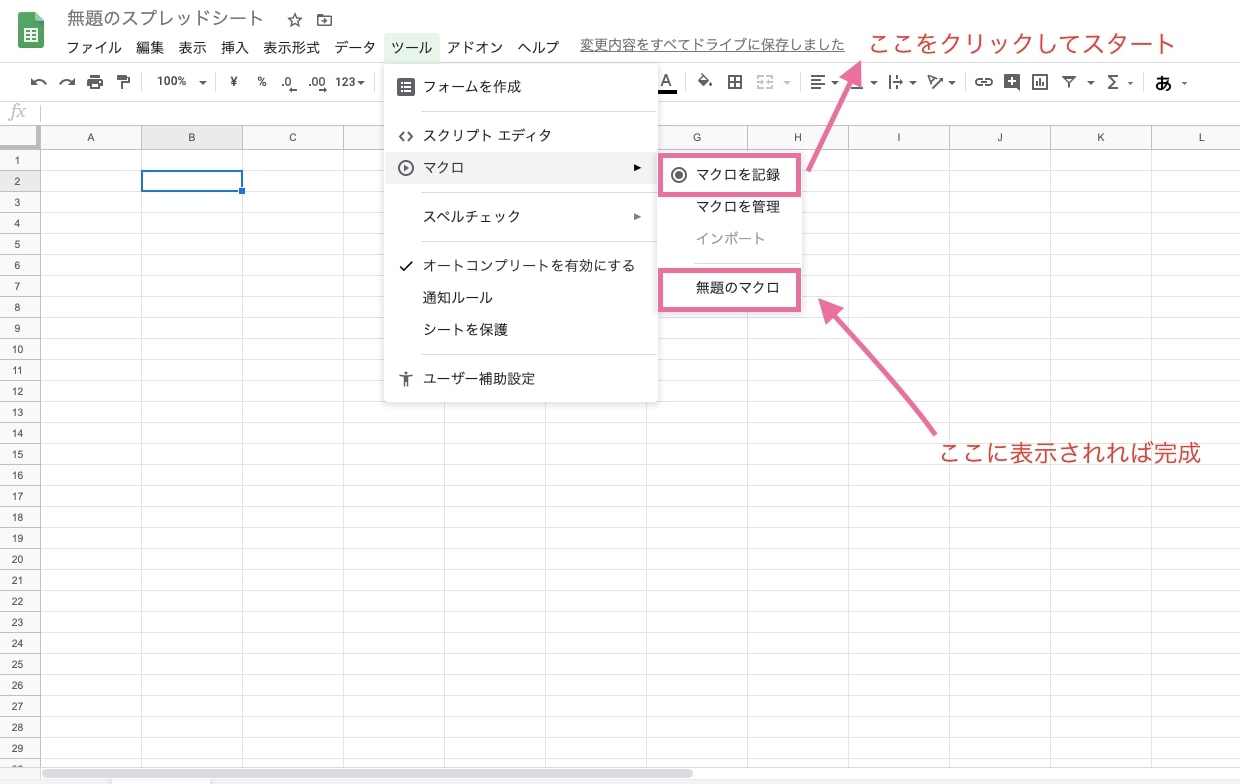Click the borders grid icon
The image size is (1240, 784).
click(735, 82)
